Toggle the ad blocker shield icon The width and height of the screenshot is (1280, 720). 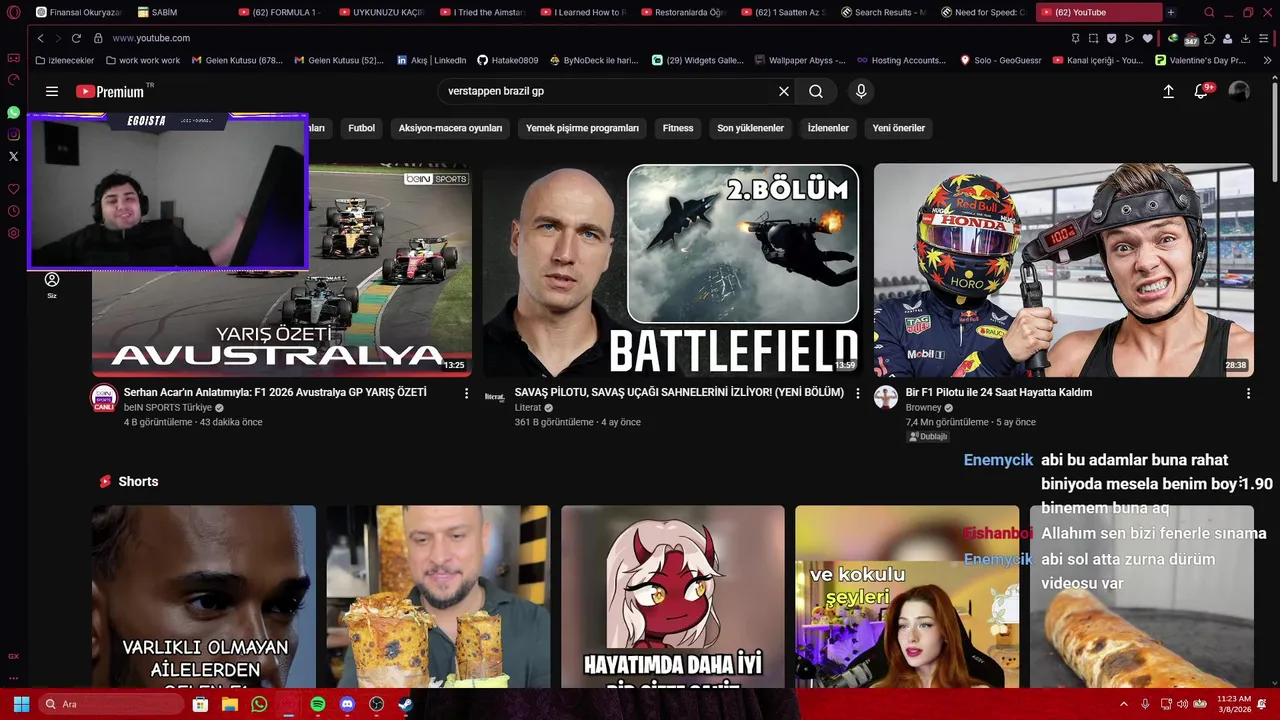1111,38
